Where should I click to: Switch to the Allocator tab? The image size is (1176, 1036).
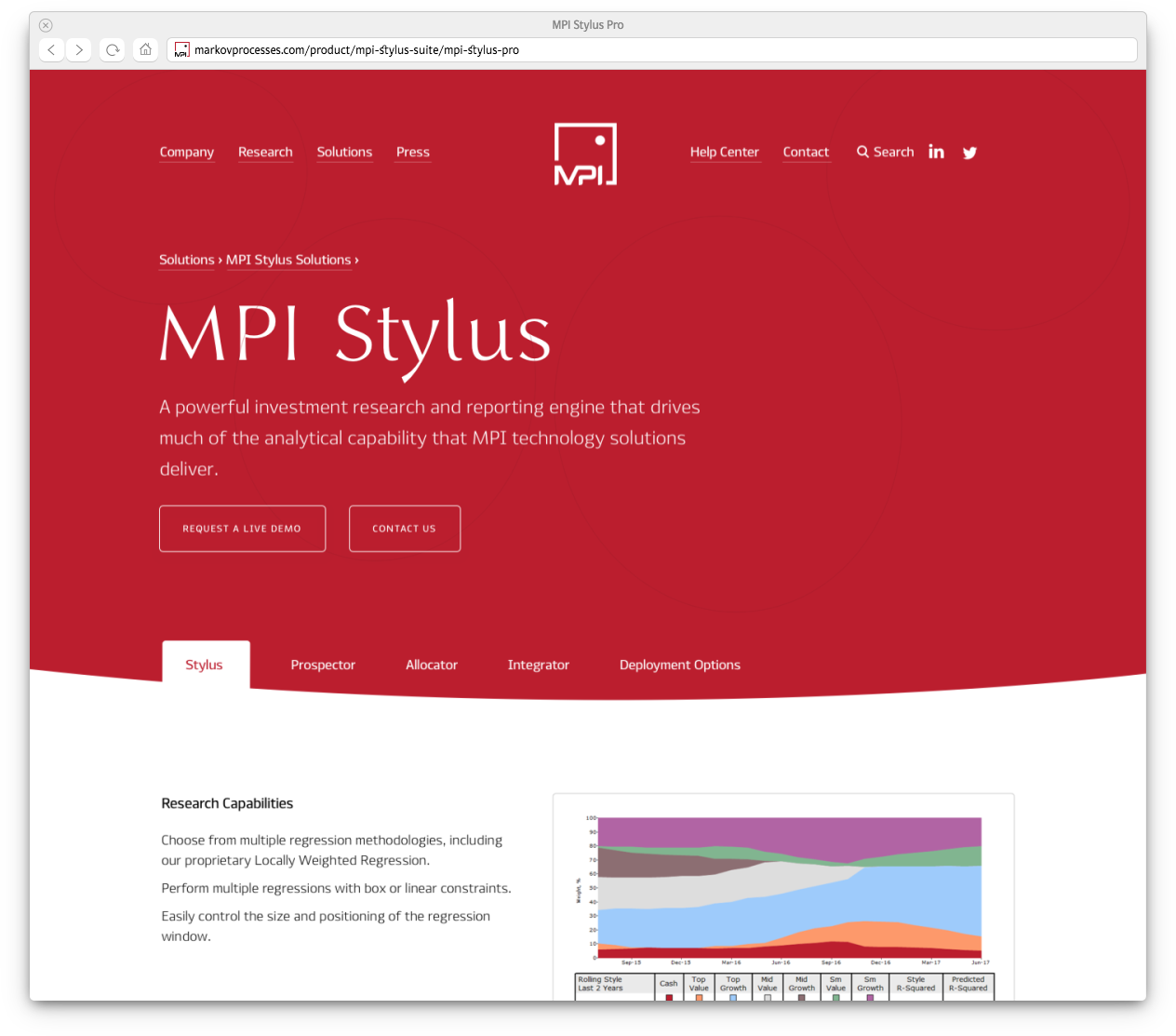tap(432, 665)
